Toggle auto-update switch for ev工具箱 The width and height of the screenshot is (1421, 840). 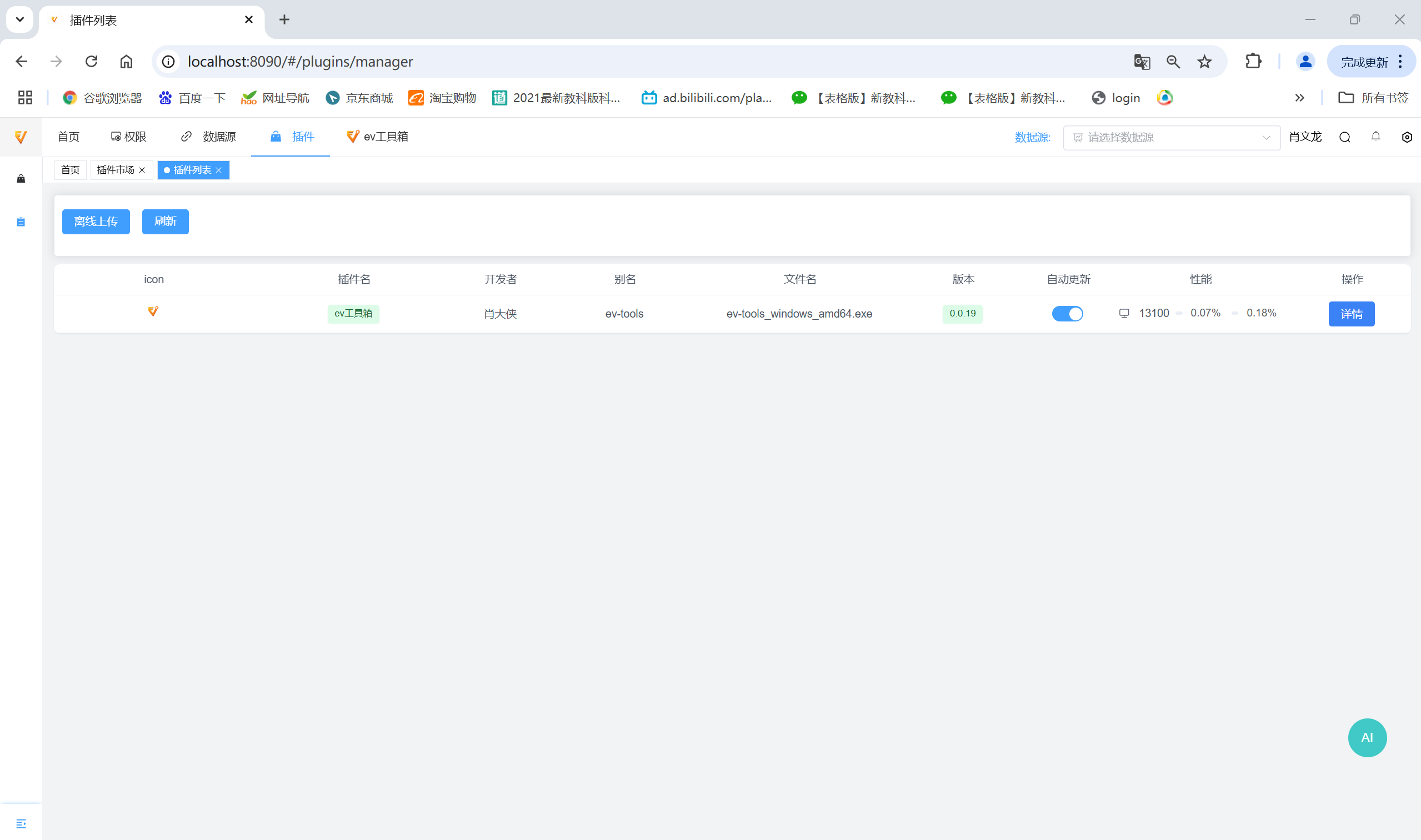click(x=1068, y=314)
